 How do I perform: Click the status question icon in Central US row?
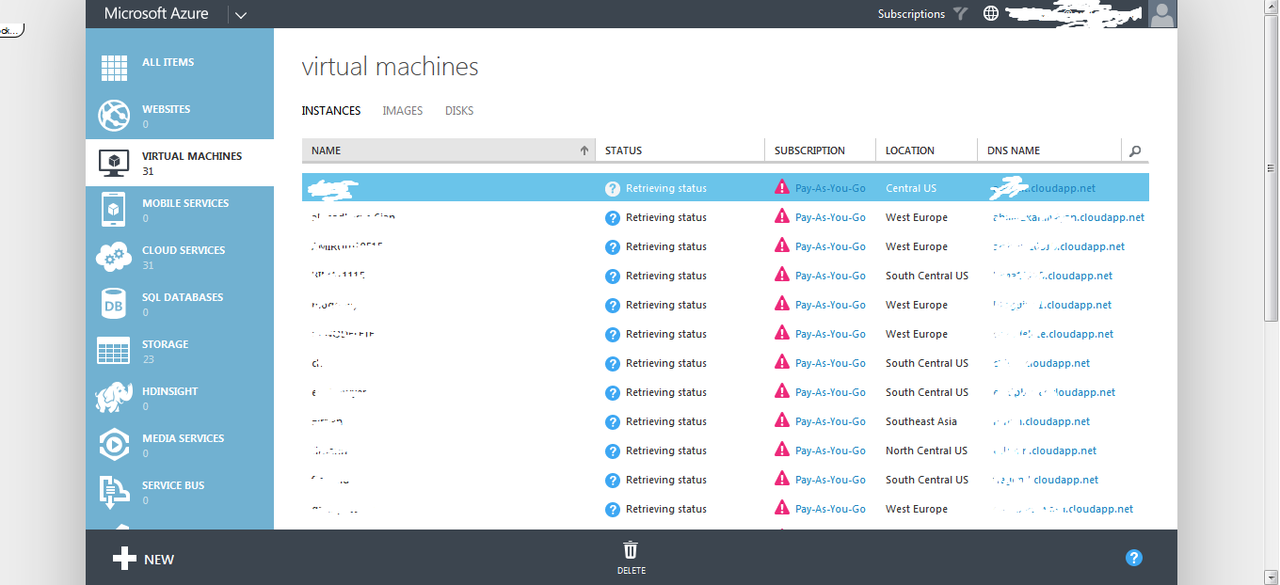point(613,188)
